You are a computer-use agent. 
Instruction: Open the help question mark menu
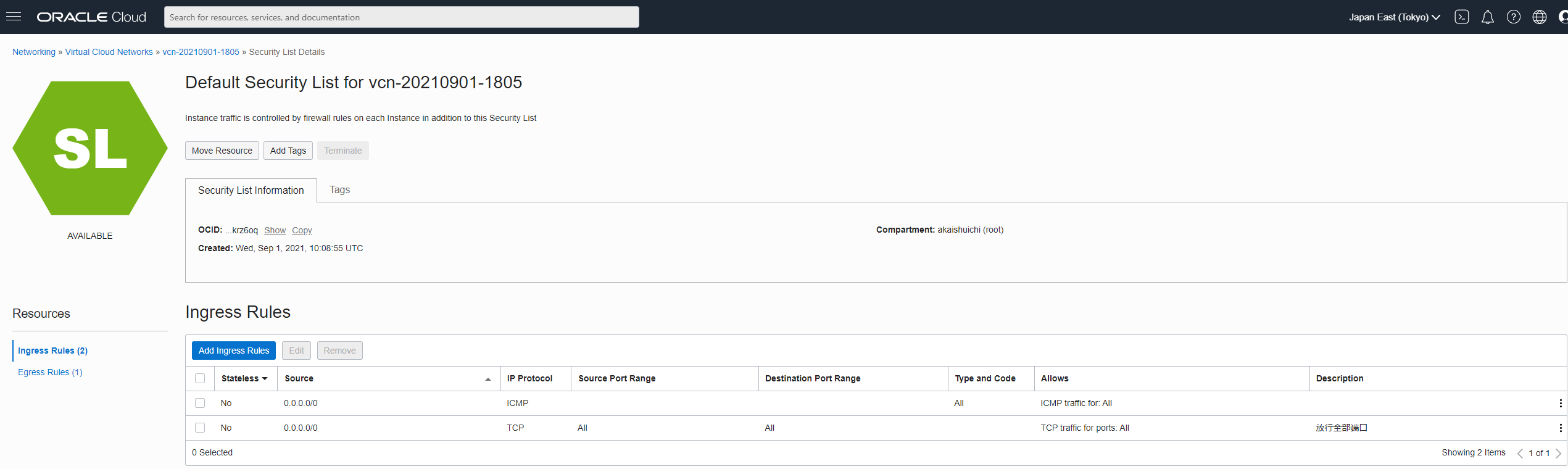1513,17
